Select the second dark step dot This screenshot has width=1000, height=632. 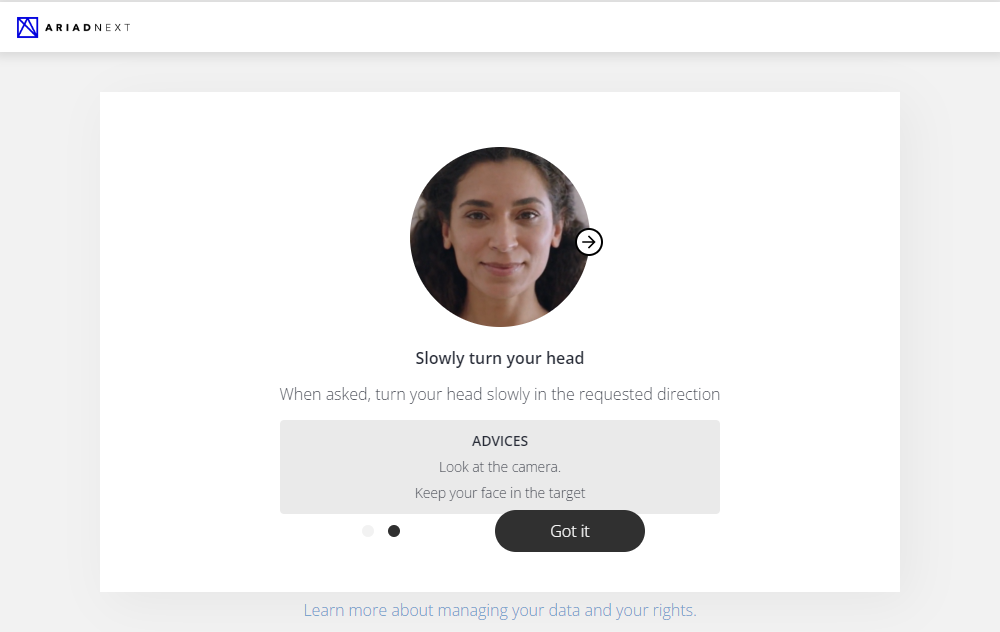[394, 531]
